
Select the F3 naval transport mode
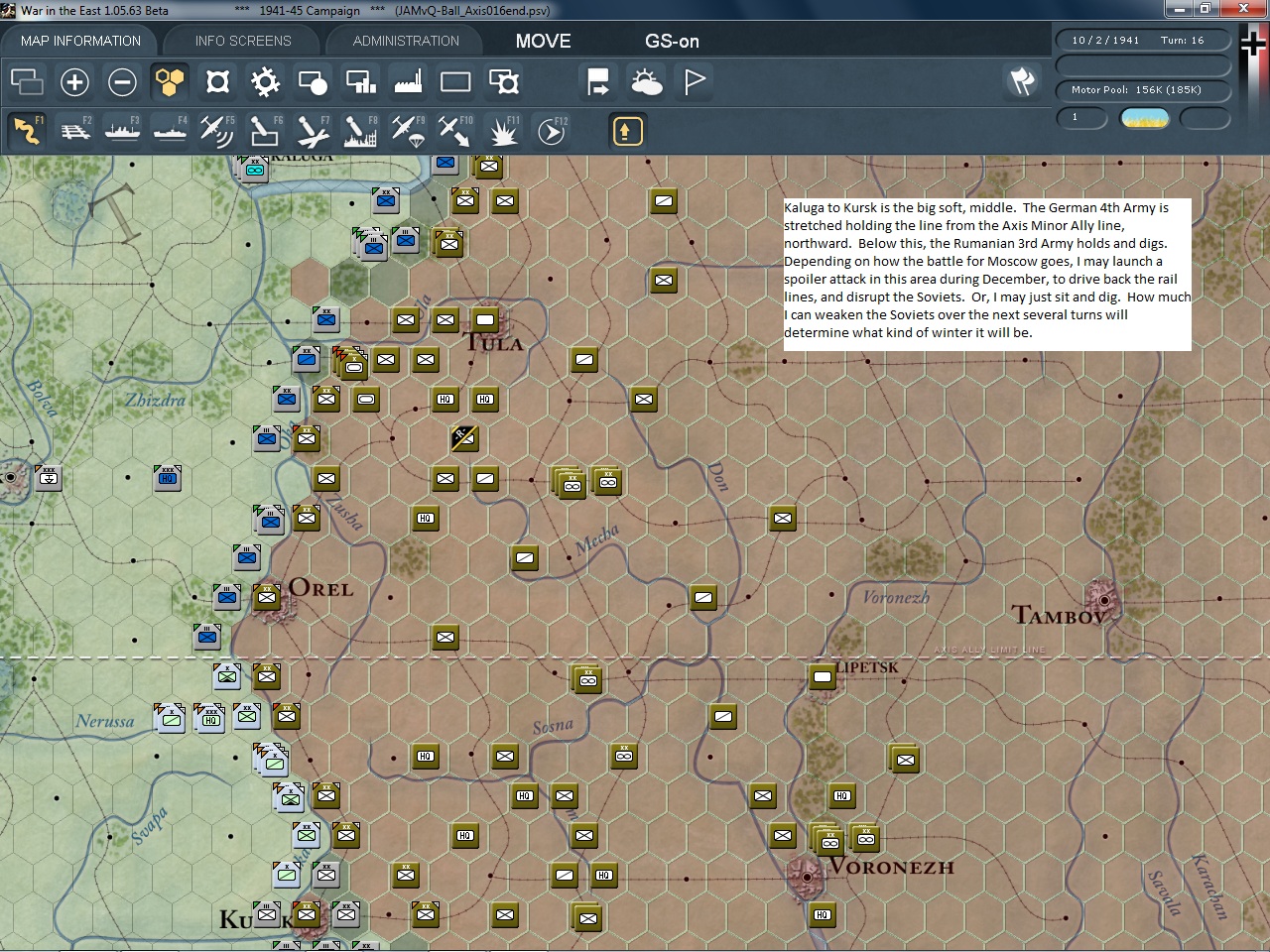(123, 131)
